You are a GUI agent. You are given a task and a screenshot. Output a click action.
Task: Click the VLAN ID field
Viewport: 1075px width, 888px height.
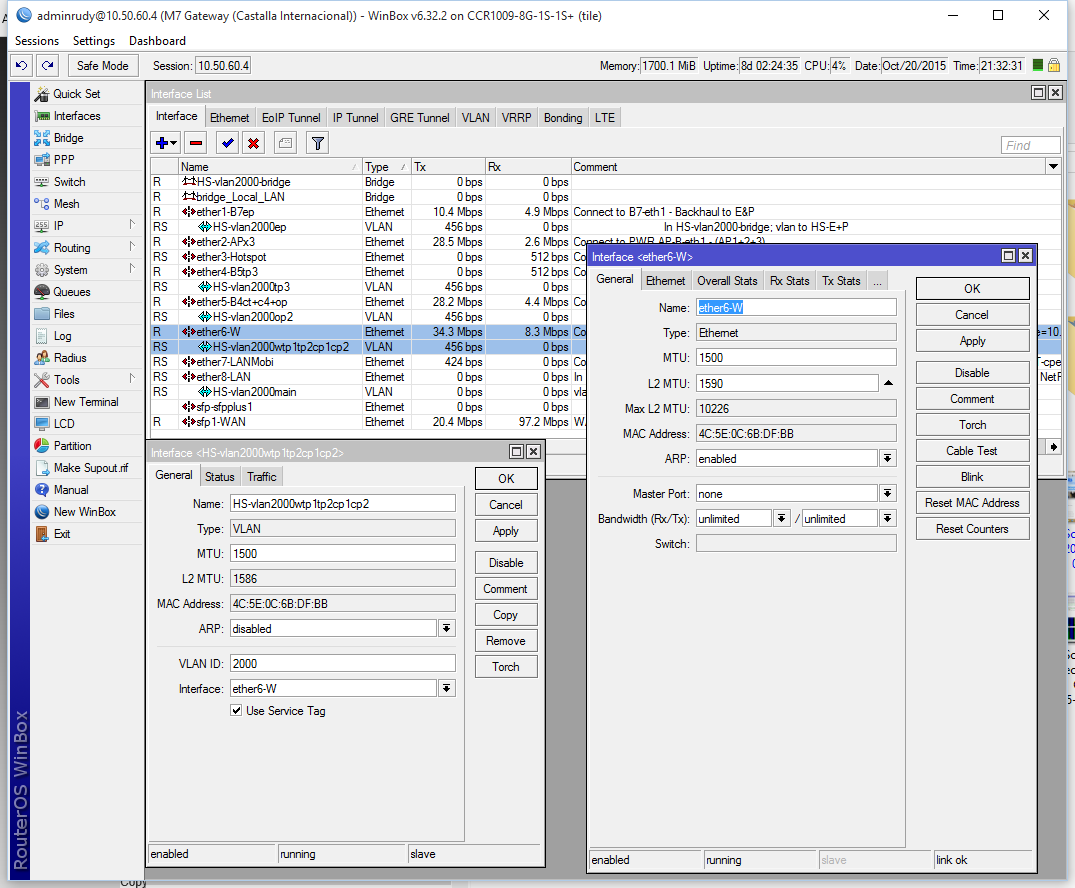point(343,663)
